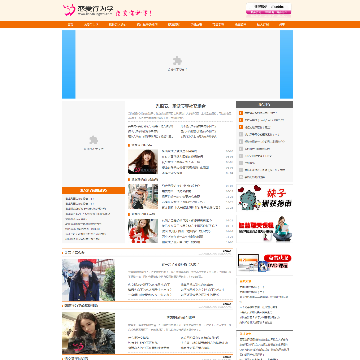Viewport: 360px width, 360px height.
Task: Open the thumbnail of the woman in a red sweater
Action: tap(143, 231)
